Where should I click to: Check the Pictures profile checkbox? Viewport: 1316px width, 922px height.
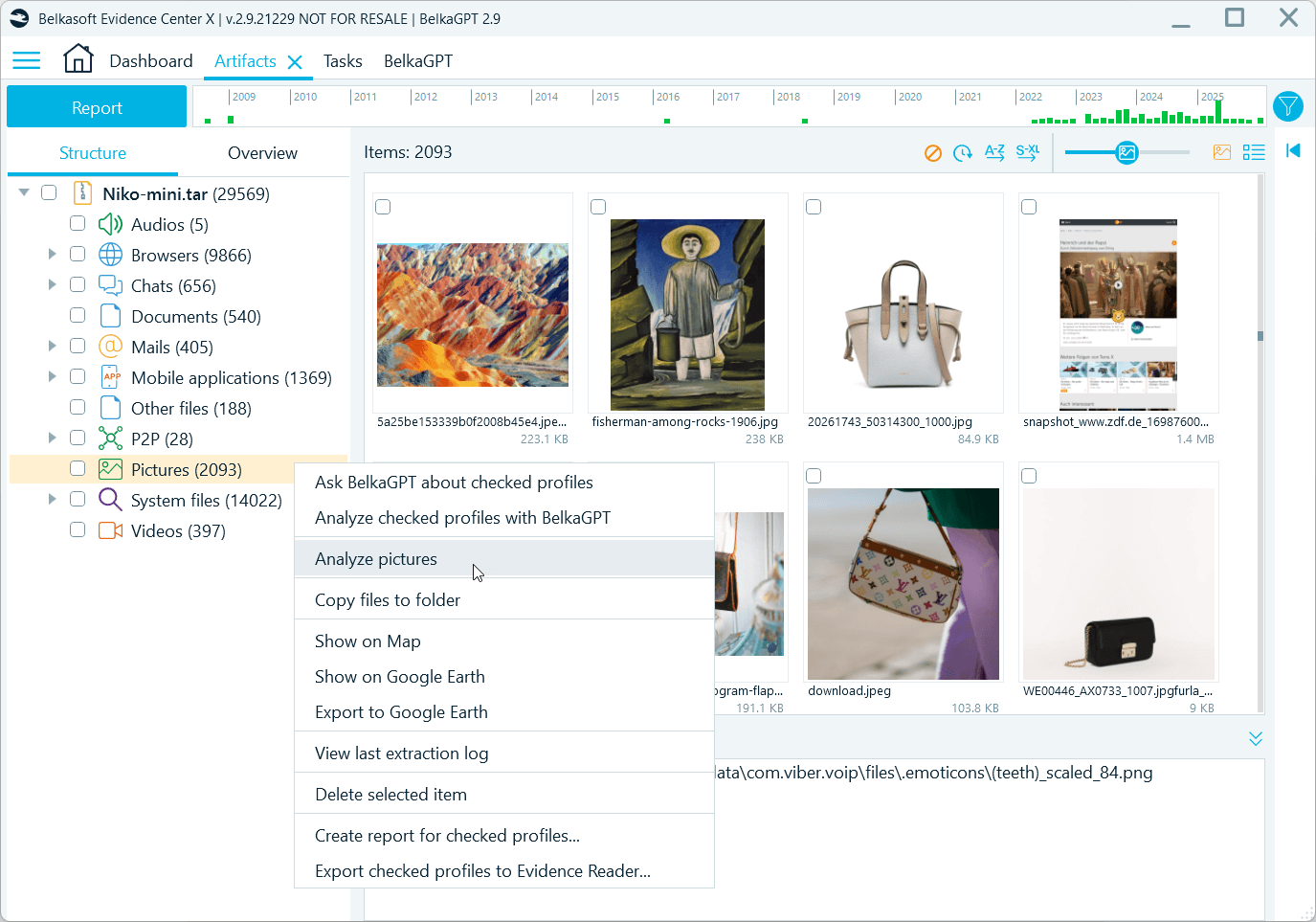(78, 469)
